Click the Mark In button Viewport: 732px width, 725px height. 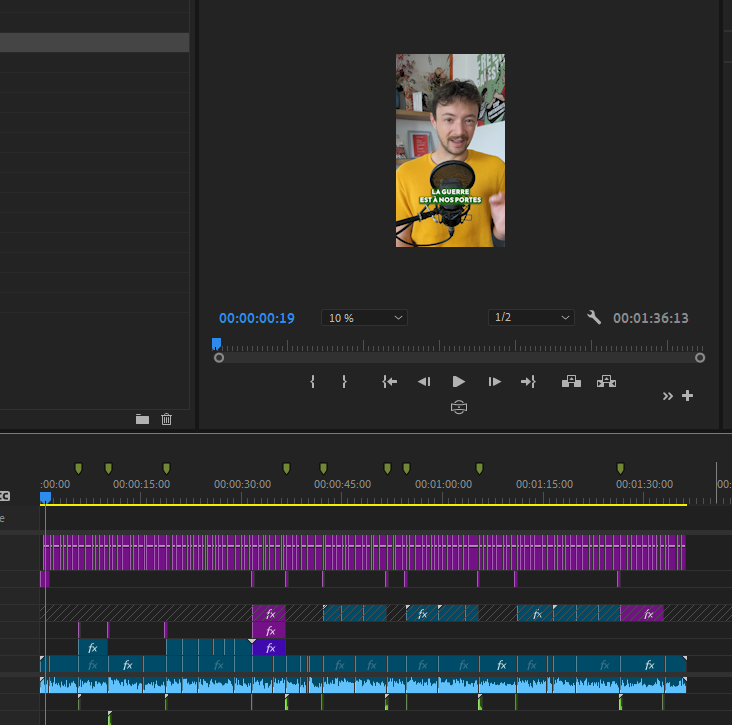pyautogui.click(x=312, y=381)
